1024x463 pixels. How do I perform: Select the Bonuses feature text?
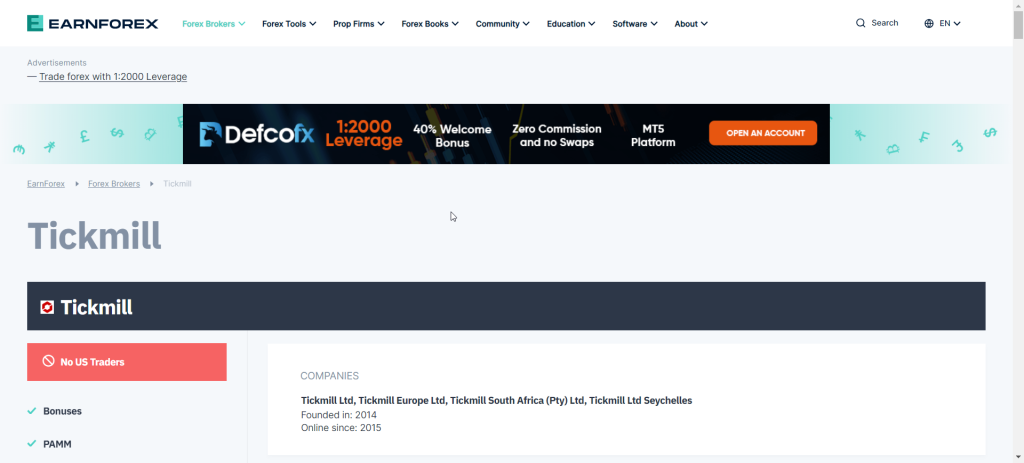coord(63,411)
